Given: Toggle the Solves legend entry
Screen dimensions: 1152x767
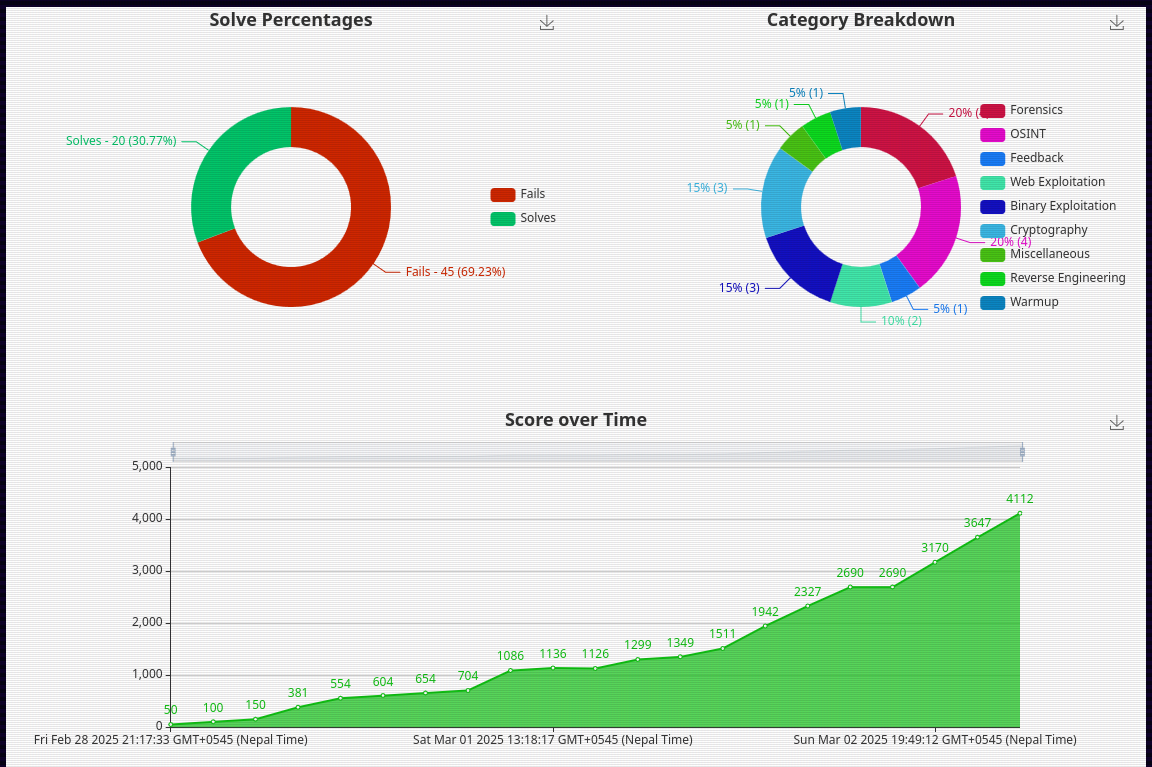Looking at the screenshot, I should (x=522, y=218).
